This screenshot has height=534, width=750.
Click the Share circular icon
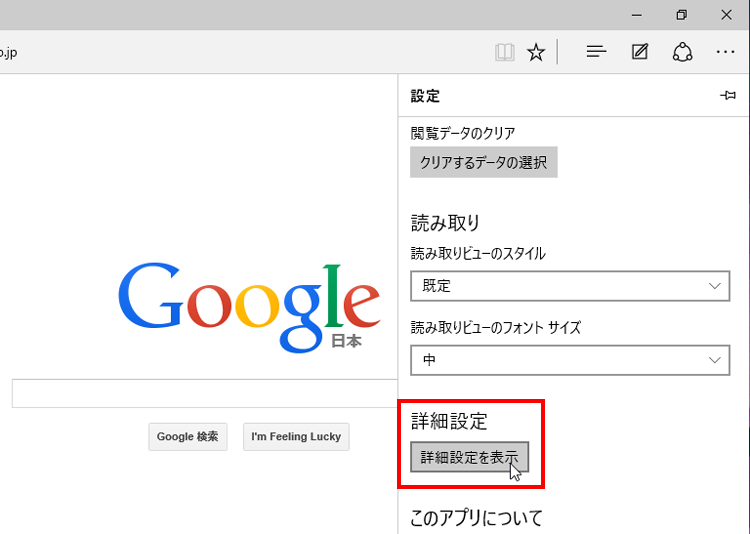click(683, 52)
